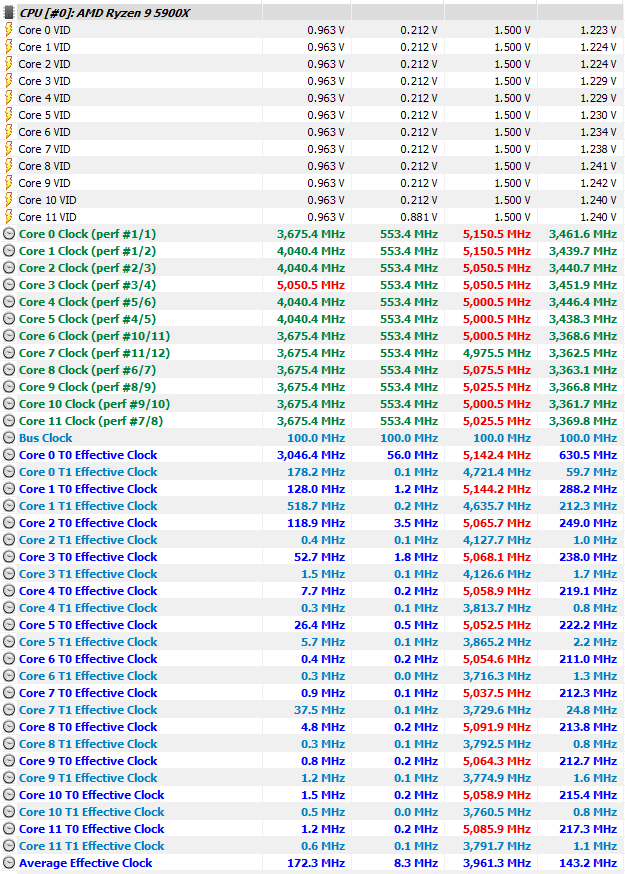
Task: Click the 1.242 V average of Core 9 VID
Action: [598, 183]
